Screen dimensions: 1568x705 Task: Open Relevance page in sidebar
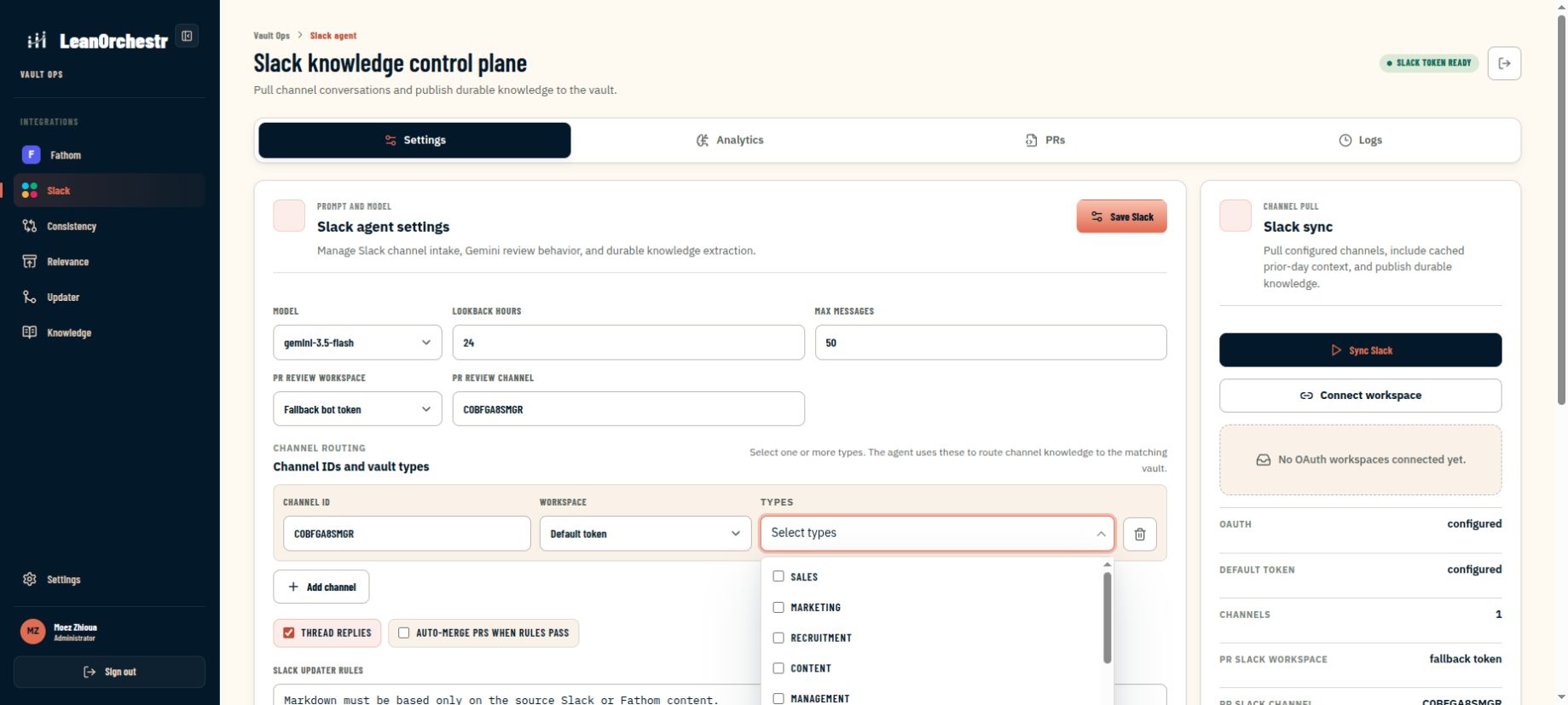coord(109,261)
